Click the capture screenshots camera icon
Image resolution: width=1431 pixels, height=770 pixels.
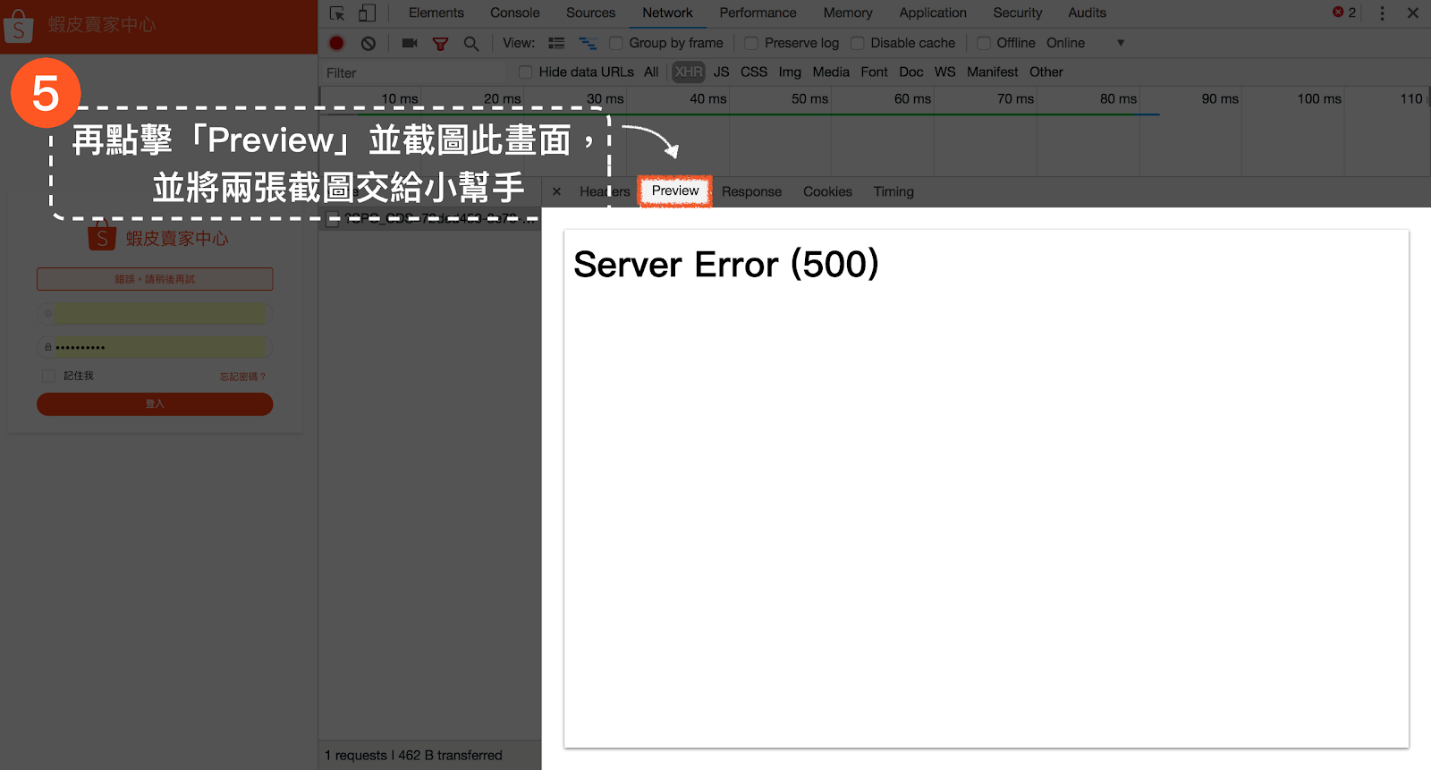409,43
